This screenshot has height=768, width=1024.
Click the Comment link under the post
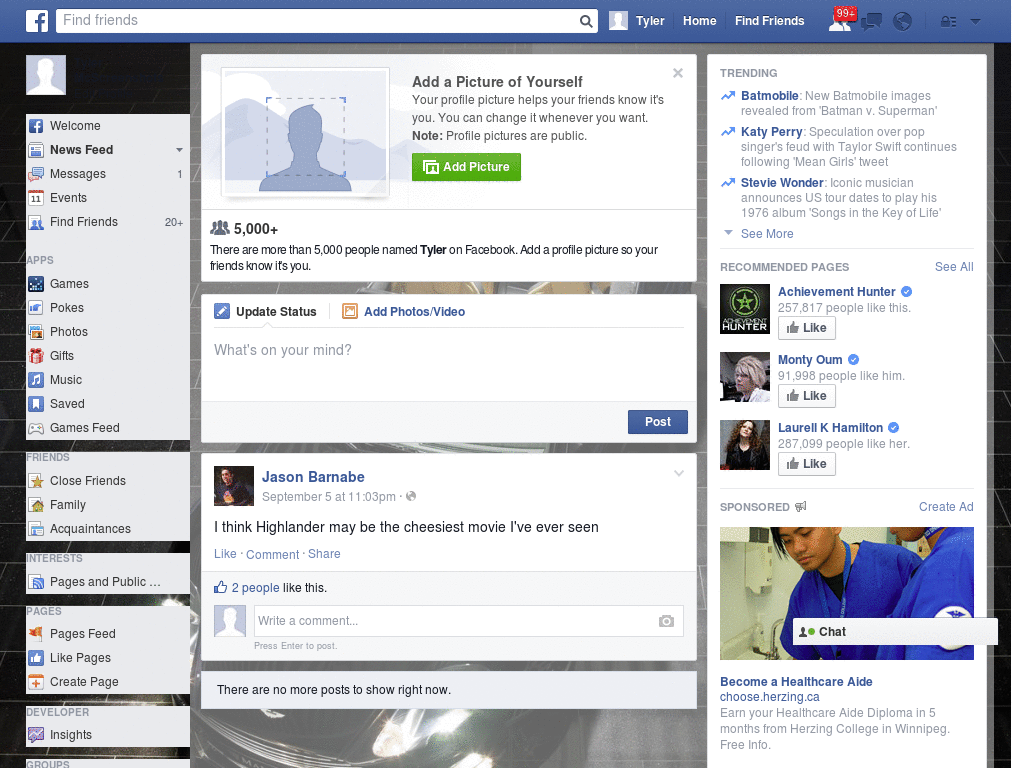[x=272, y=554]
